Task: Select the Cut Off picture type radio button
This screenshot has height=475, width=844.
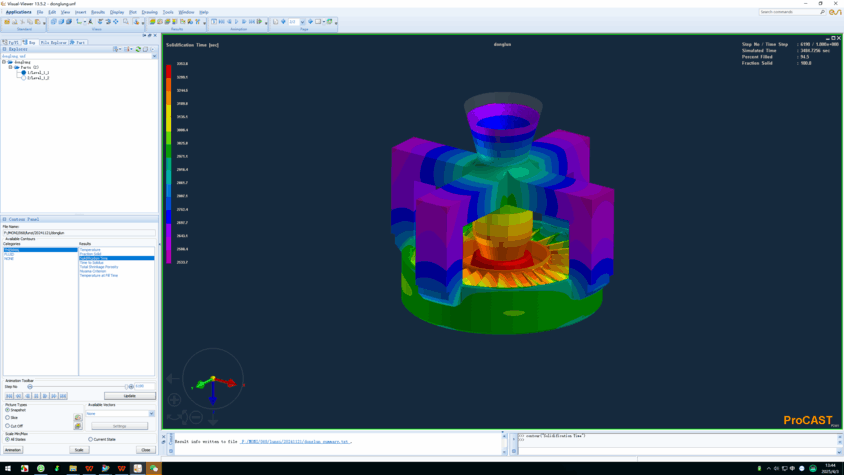Action: pyautogui.click(x=8, y=425)
